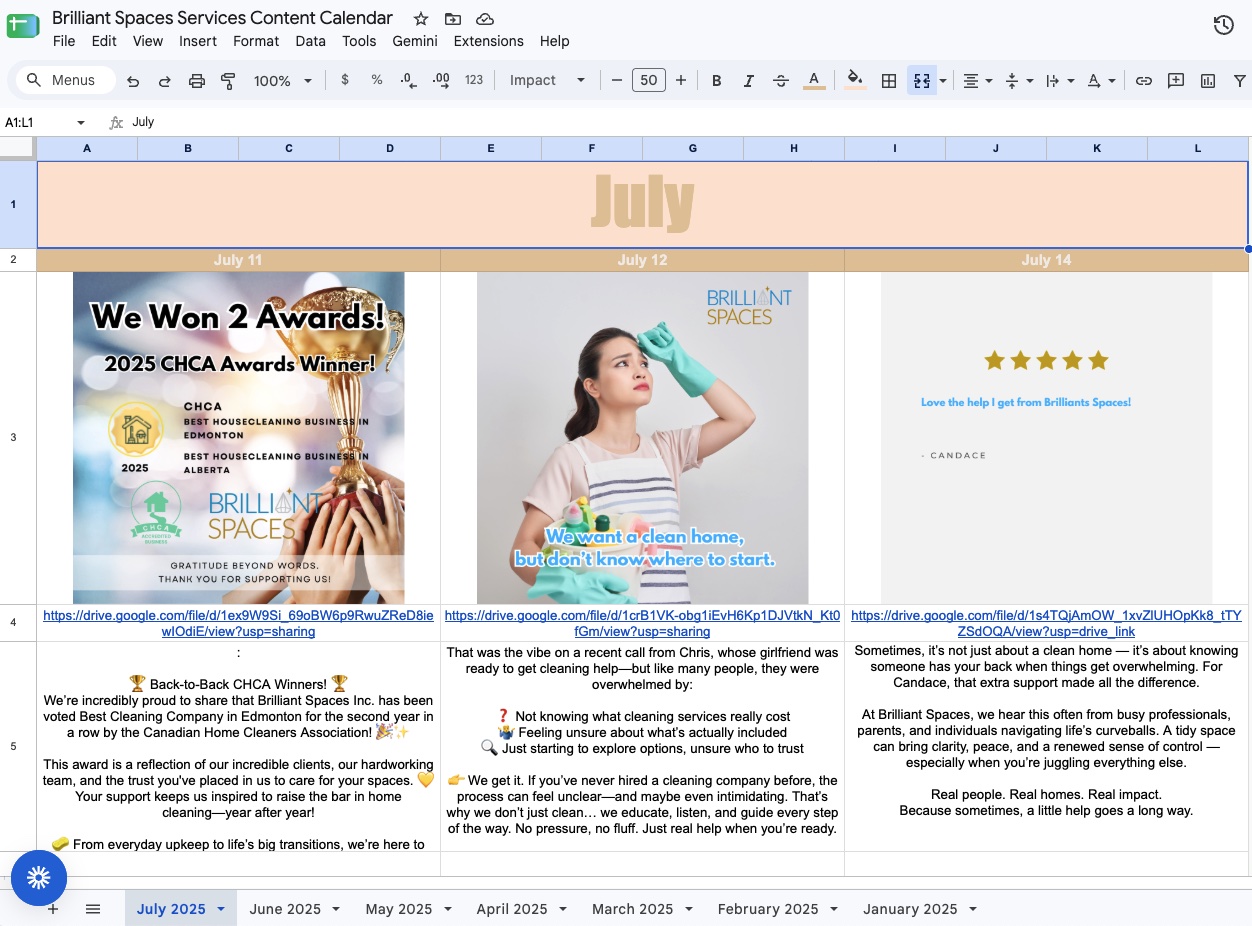Open the Extensions menu

488,41
